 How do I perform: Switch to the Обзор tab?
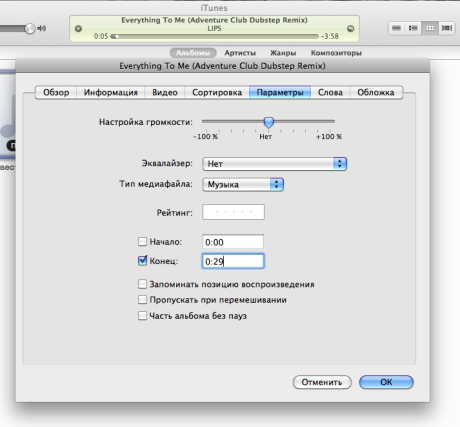pyautogui.click(x=56, y=92)
